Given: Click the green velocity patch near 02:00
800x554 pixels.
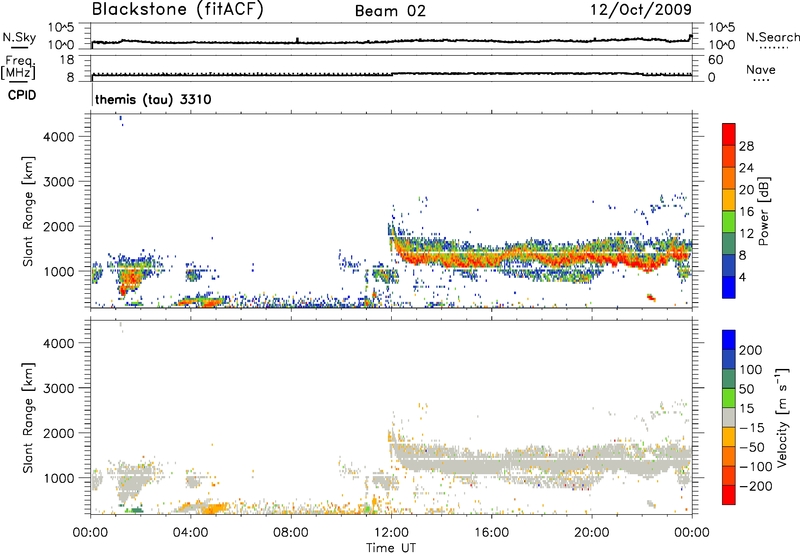Looking at the screenshot, I should (135, 509).
